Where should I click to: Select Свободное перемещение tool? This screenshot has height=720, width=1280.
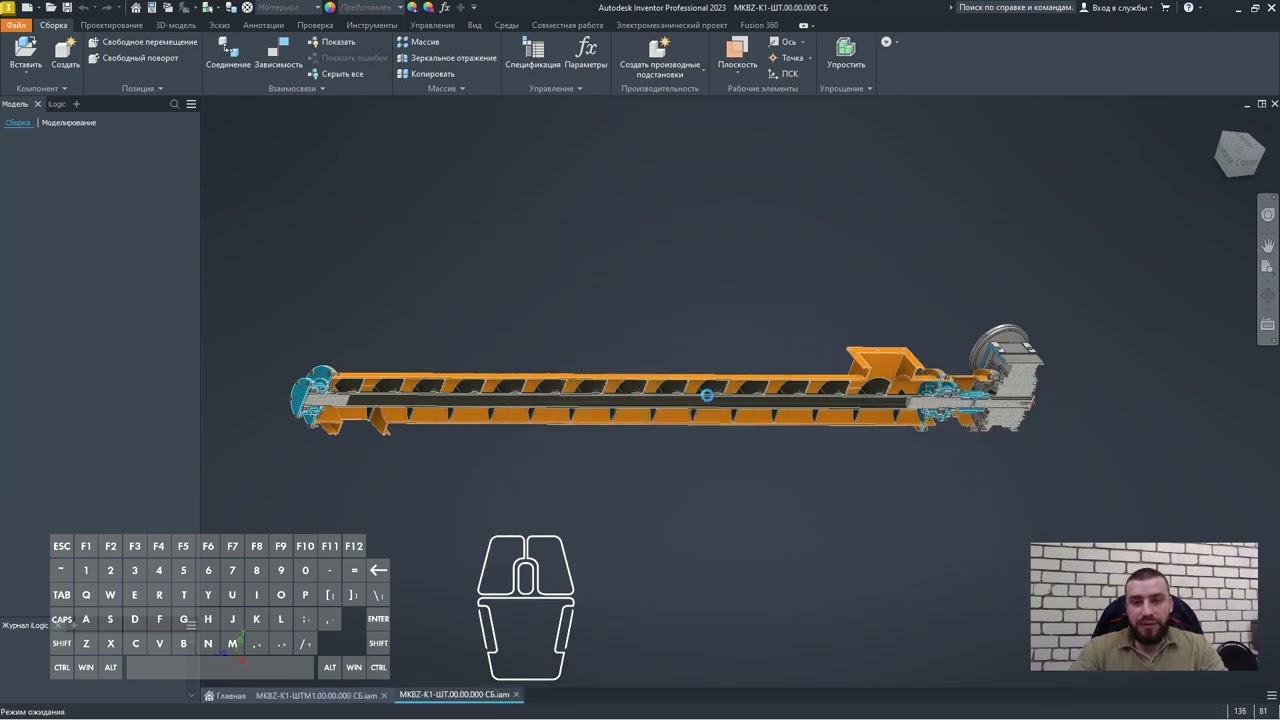tap(143, 42)
